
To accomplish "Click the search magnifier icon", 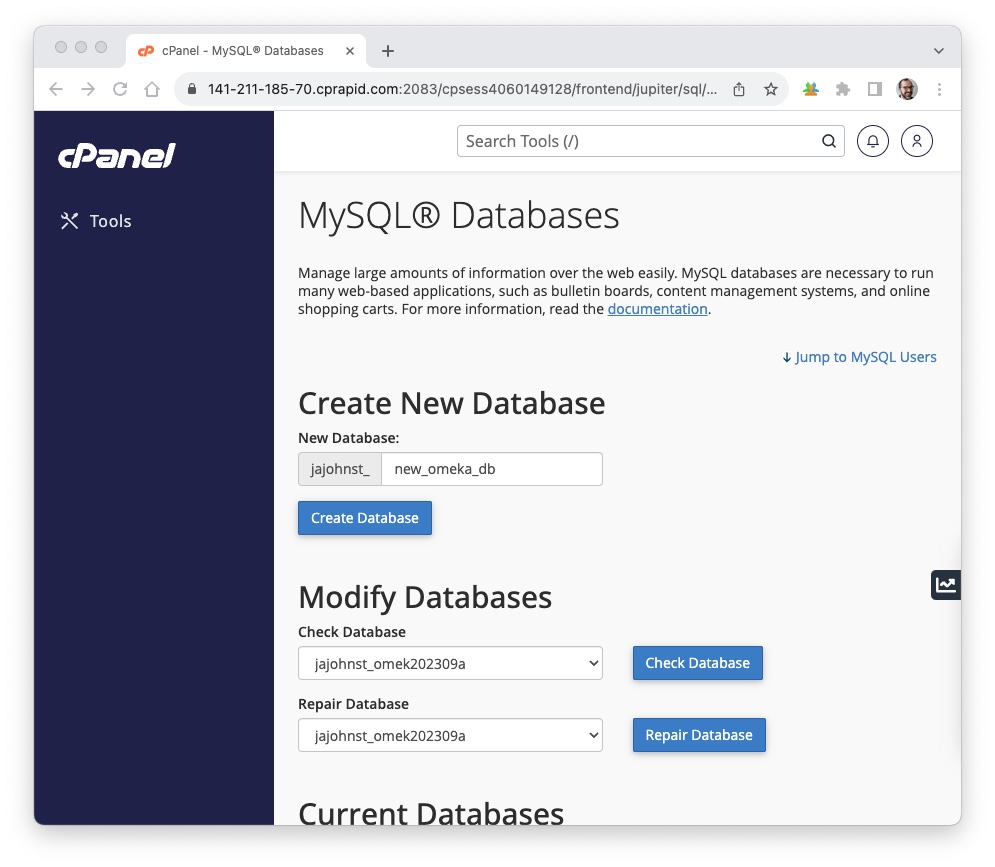I will pos(829,141).
